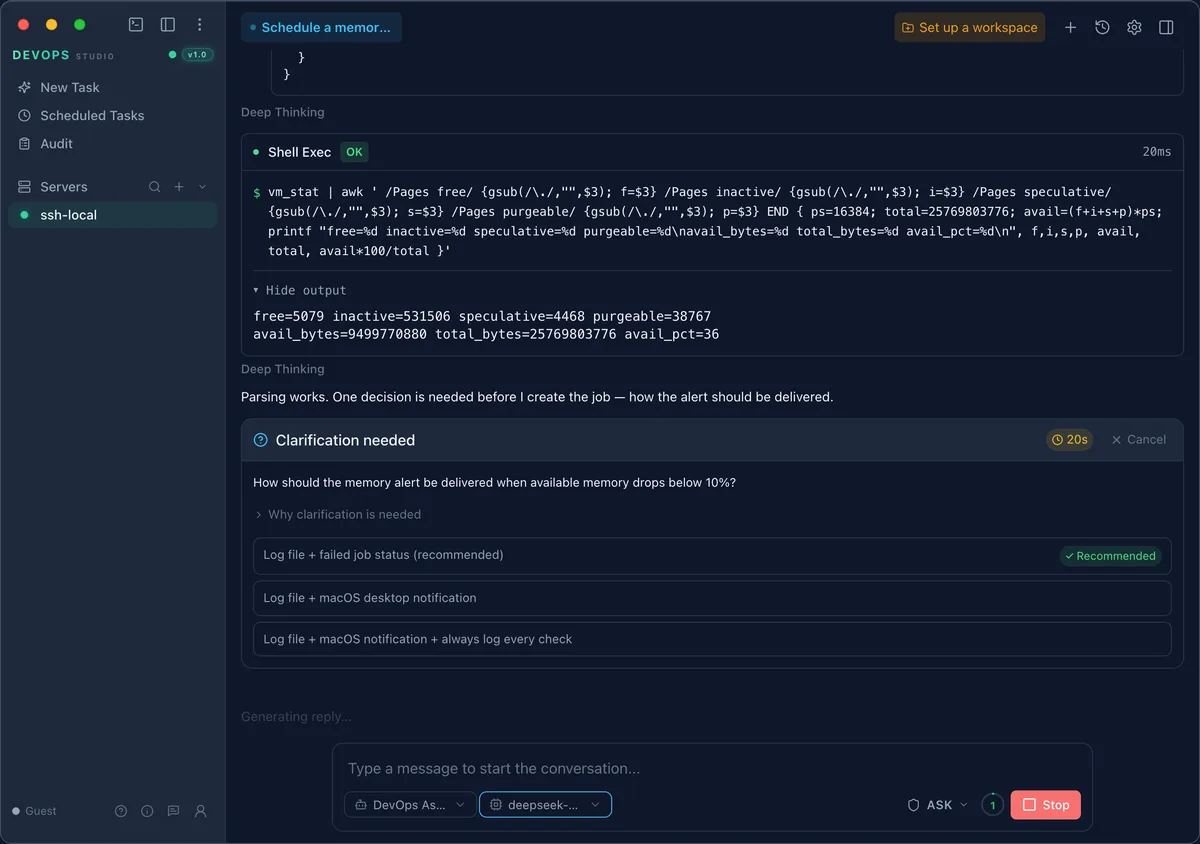
Task: Click the Shell Exec header
Action: (712, 152)
